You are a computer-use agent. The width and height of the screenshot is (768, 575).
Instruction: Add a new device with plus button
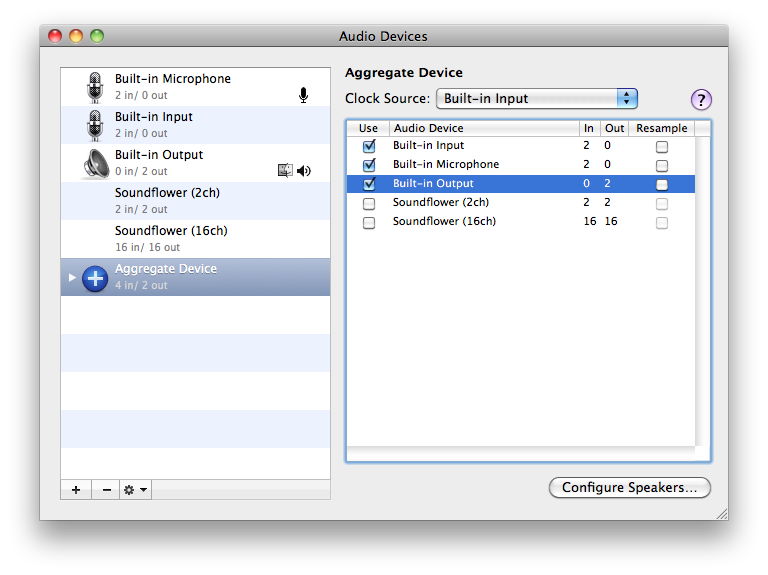pos(76,490)
